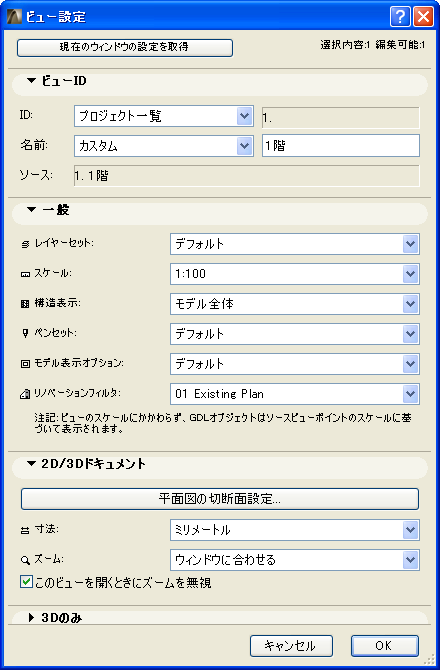Click the model display options icon
The image size is (440, 670).
pyautogui.click(x=25, y=364)
